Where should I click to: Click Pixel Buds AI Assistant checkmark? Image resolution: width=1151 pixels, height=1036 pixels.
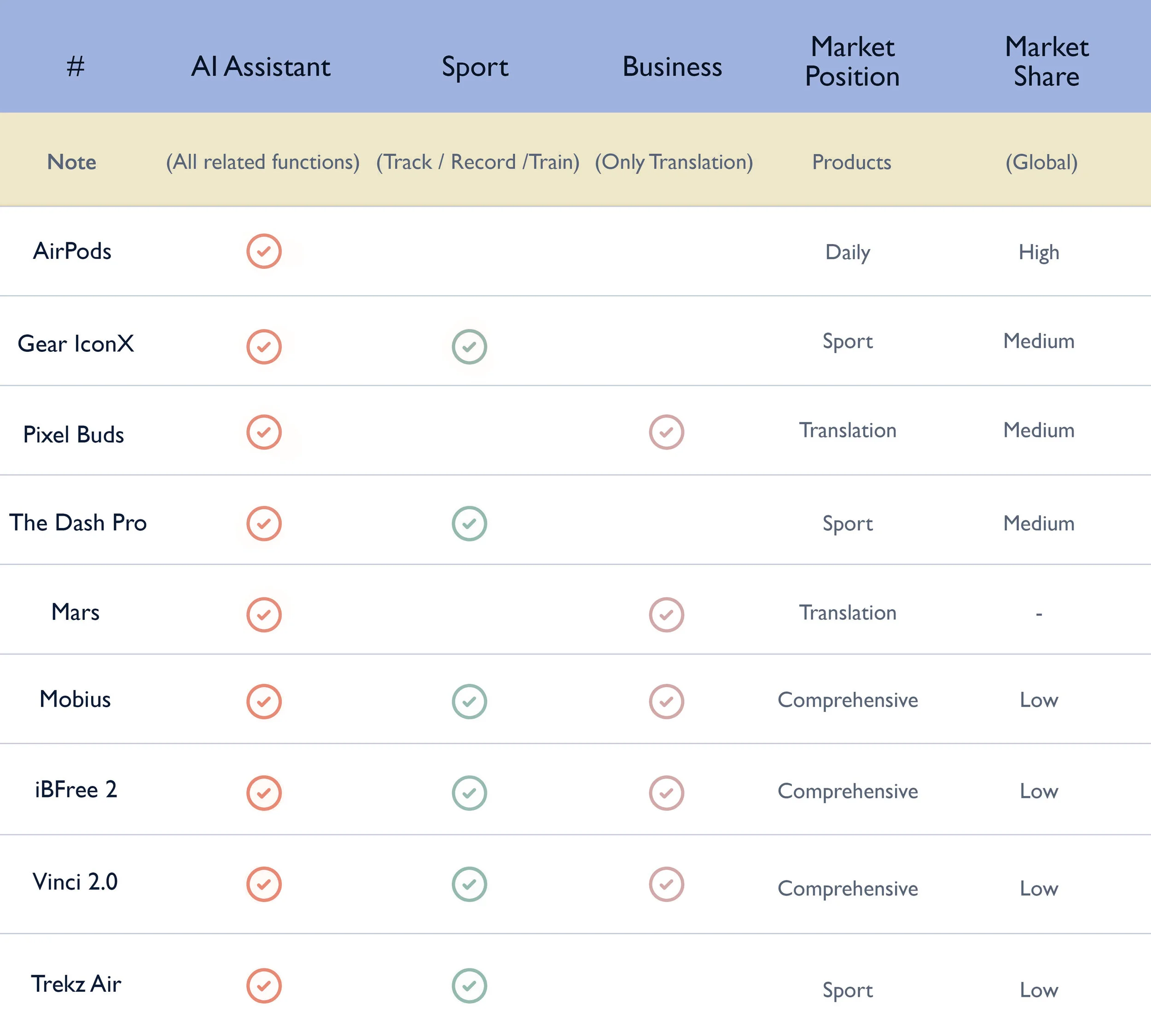click(263, 432)
